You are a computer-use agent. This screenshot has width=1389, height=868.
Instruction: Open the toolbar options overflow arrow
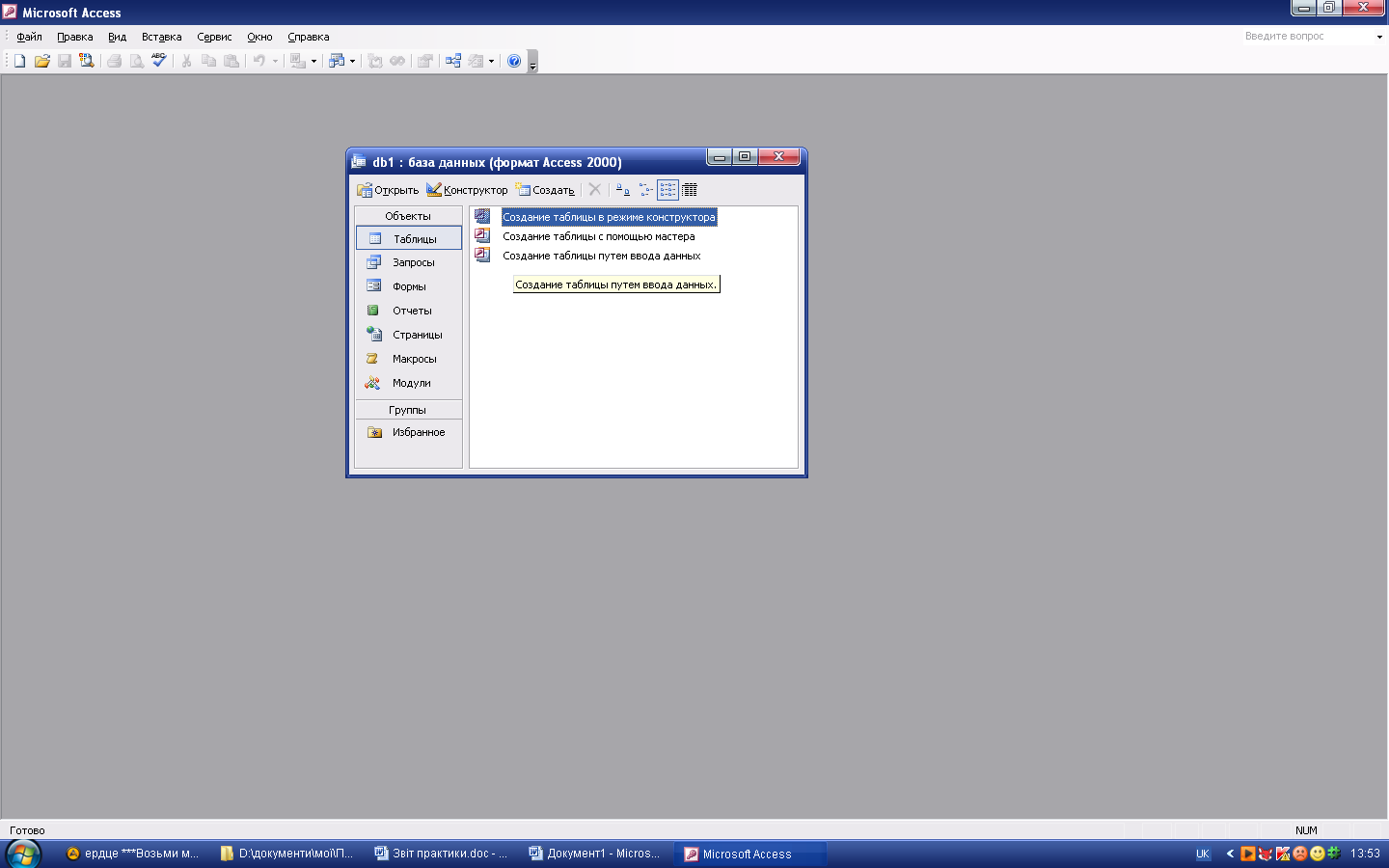click(x=532, y=62)
